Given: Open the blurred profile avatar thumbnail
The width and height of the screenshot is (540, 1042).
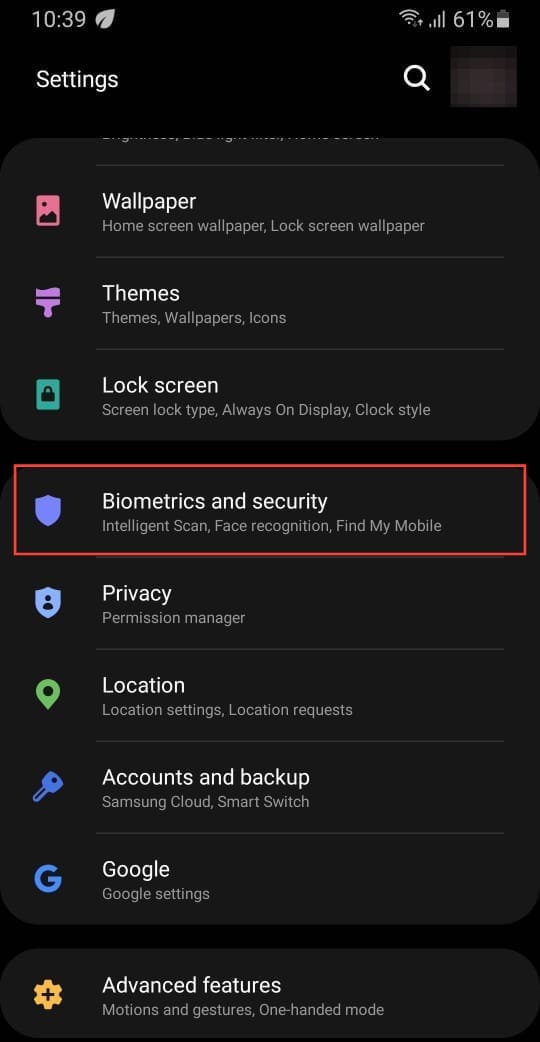Looking at the screenshot, I should click(484, 76).
